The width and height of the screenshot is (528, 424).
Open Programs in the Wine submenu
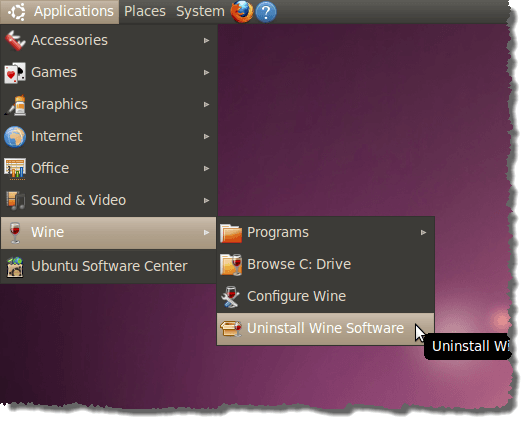coord(325,232)
